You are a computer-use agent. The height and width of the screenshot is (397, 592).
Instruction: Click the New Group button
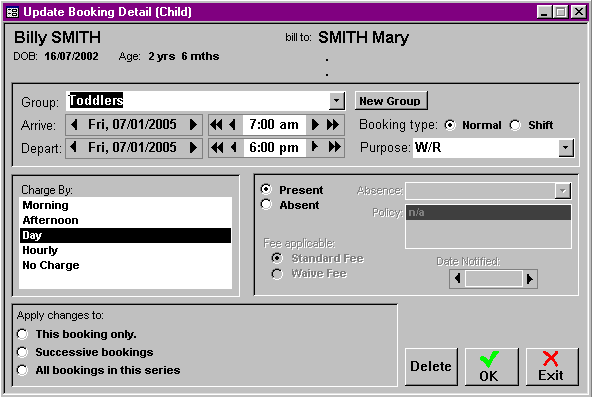point(391,101)
